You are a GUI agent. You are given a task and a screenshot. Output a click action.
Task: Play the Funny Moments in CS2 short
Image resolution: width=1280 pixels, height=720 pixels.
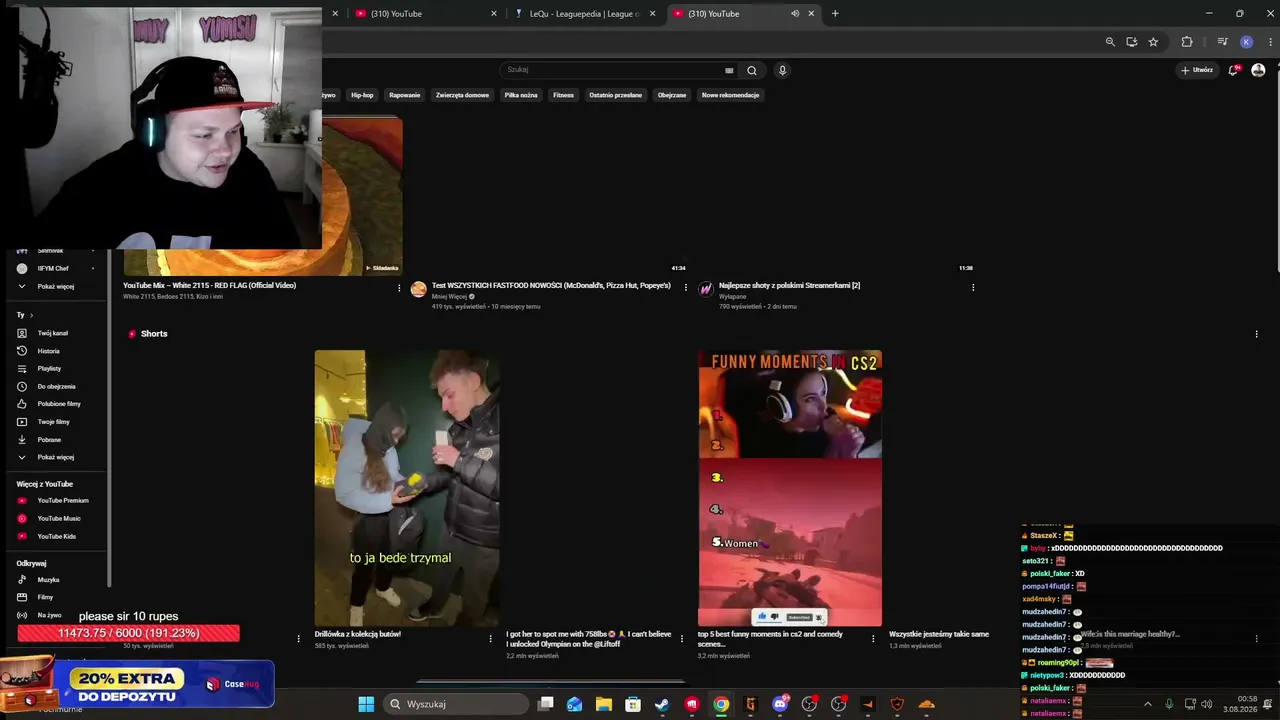click(x=790, y=488)
